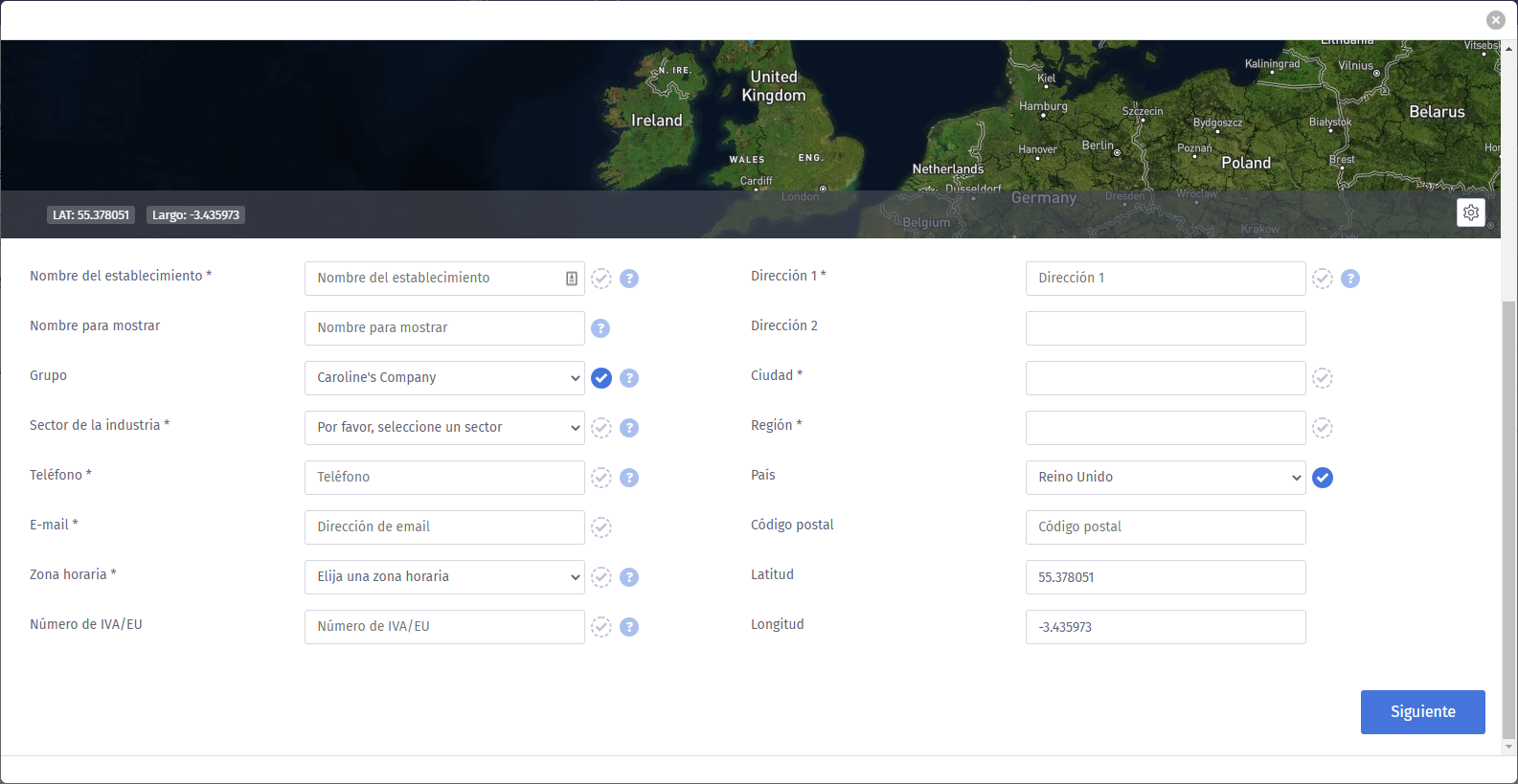Click Netherlands label on the map
The image size is (1518, 784).
pos(948,169)
